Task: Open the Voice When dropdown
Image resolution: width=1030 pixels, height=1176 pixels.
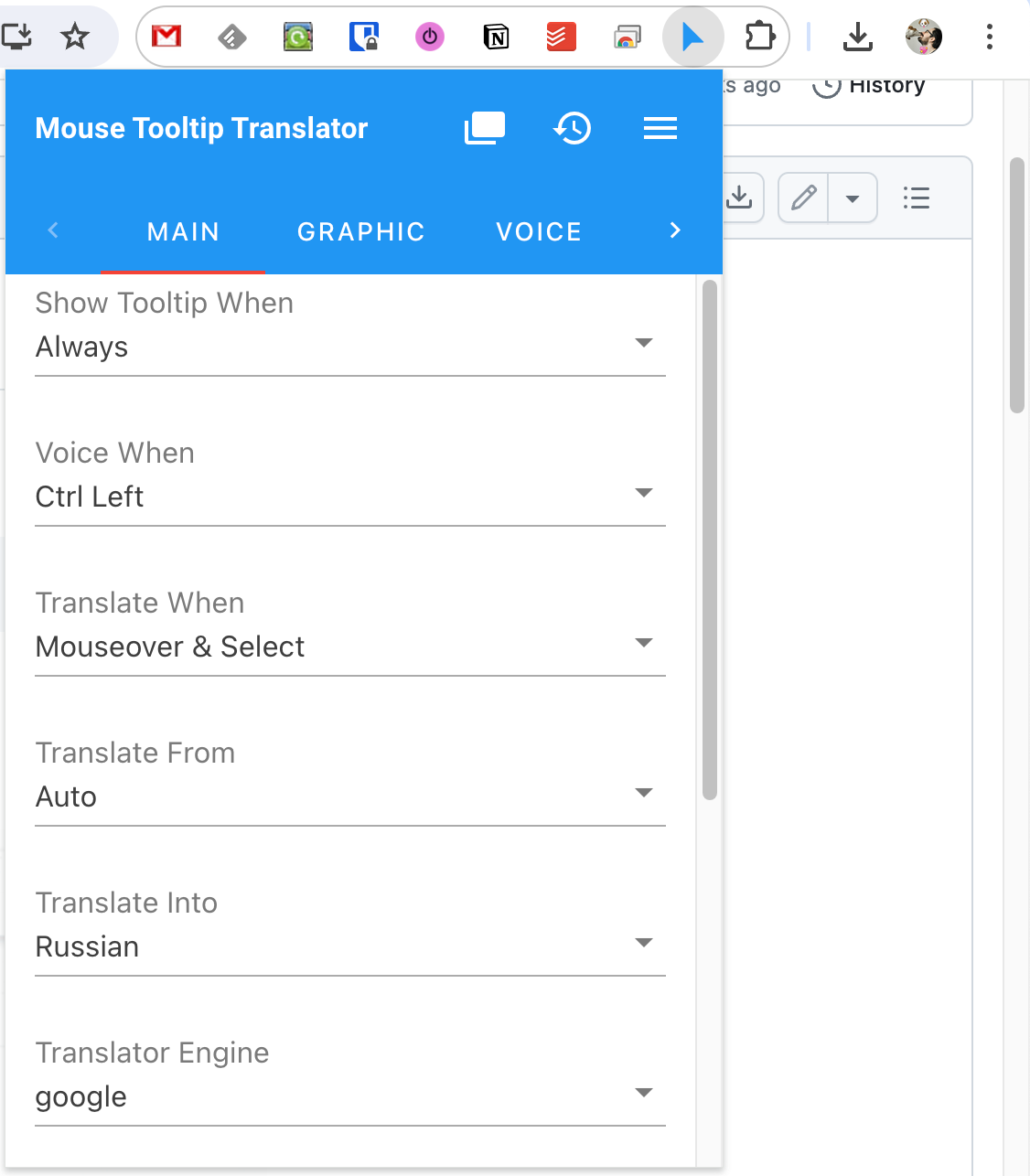Action: click(x=349, y=497)
